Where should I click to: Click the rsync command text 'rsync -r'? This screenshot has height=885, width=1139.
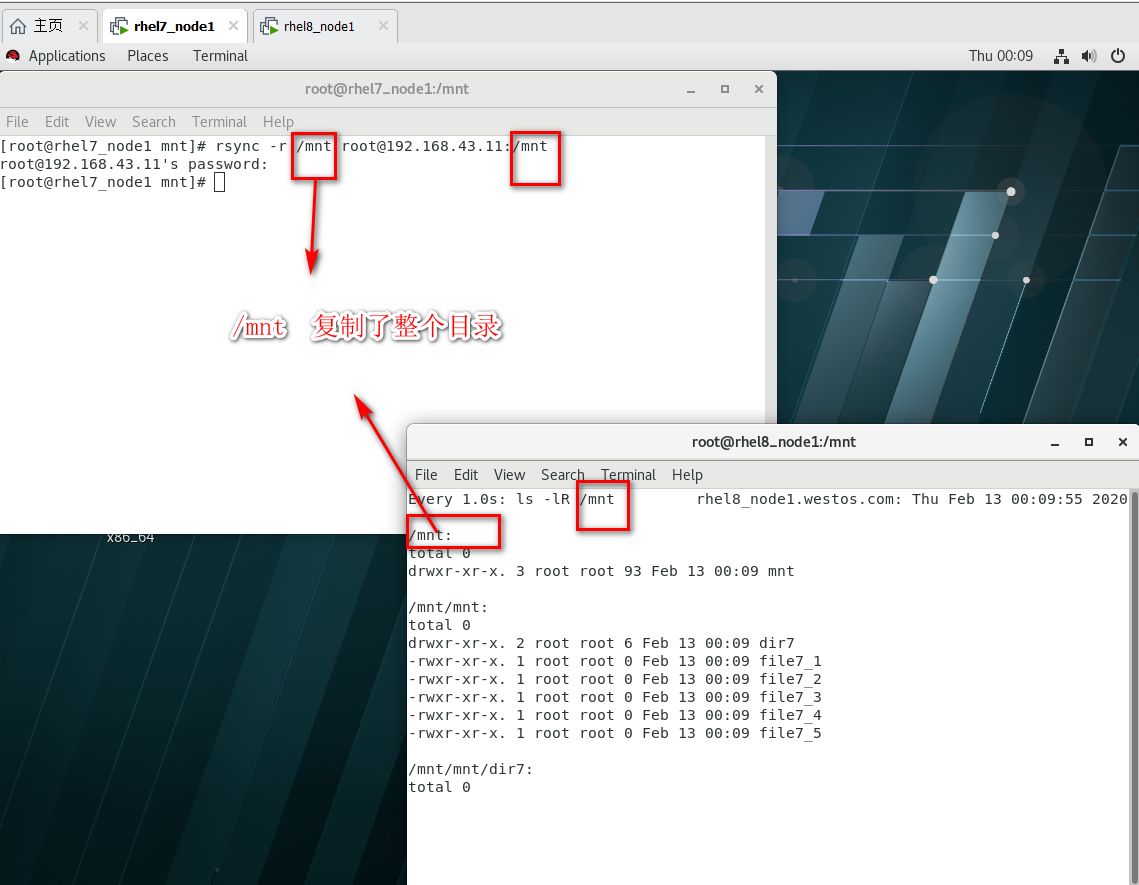coord(251,146)
